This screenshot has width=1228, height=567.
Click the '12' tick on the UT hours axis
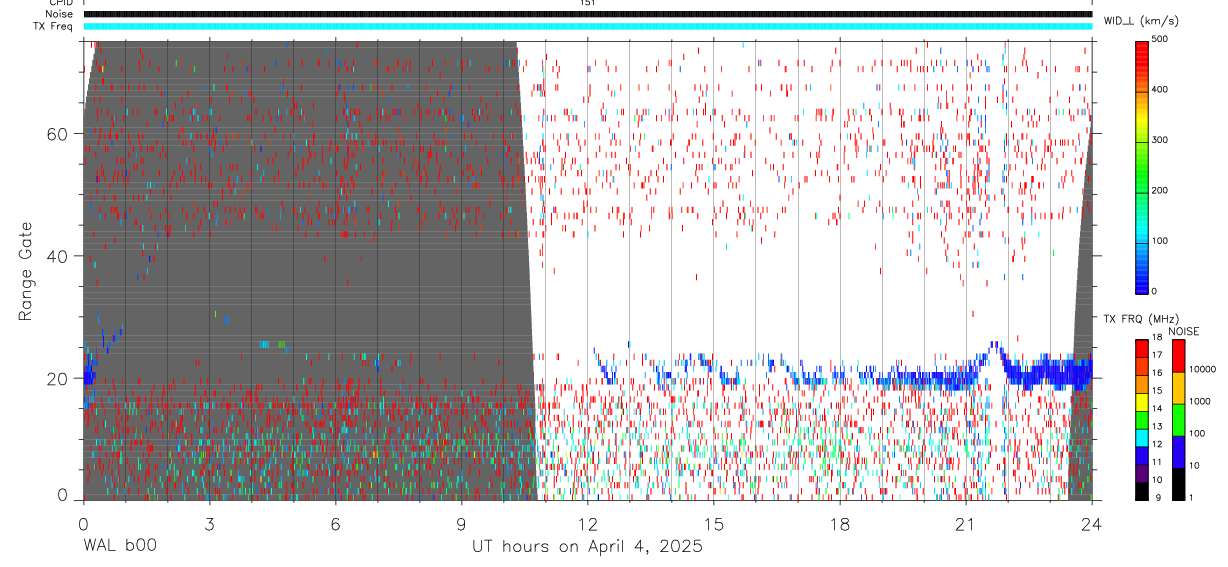click(587, 524)
